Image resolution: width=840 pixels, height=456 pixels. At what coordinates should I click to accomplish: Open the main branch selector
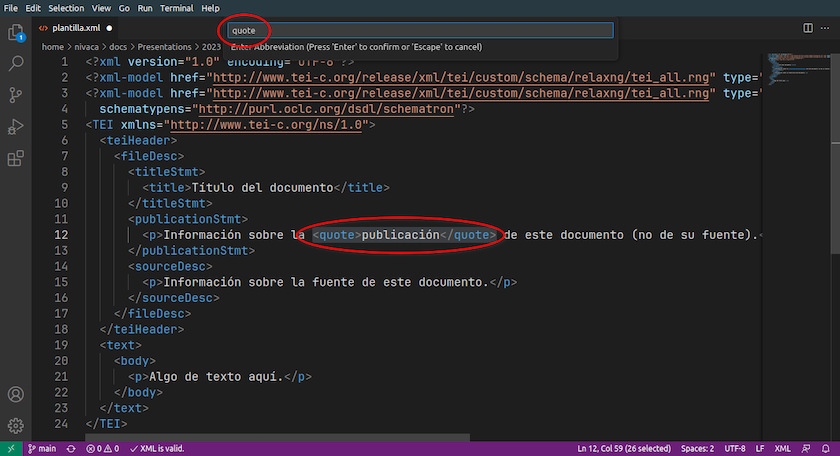pos(41,448)
